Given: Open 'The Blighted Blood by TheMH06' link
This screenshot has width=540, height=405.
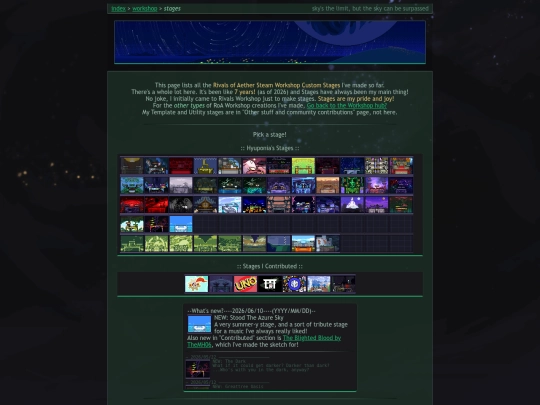Looking at the screenshot, I should tap(264, 341).
